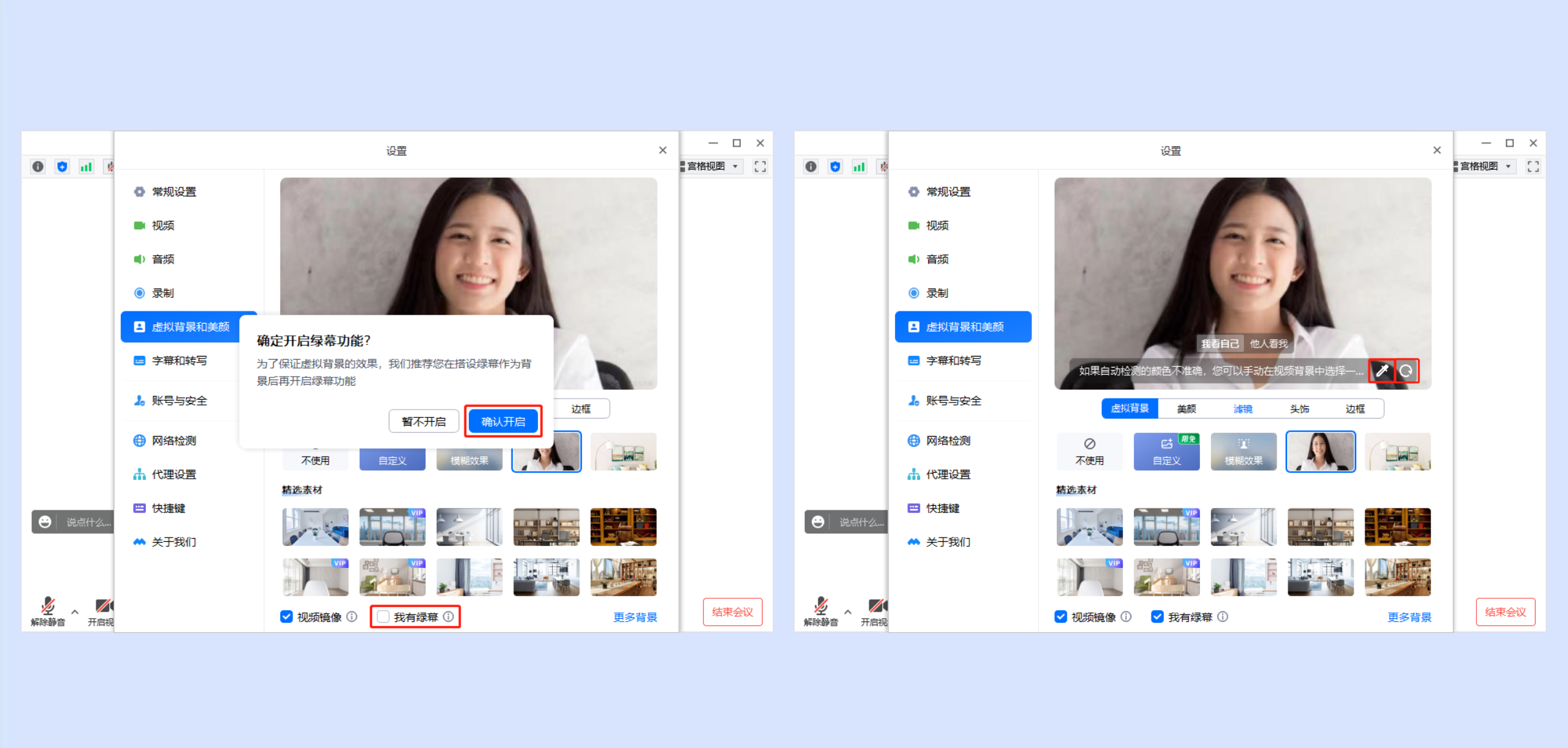This screenshot has height=748, width=1568.
Task: Open the 网络检测 network check panel
Action: (170, 441)
